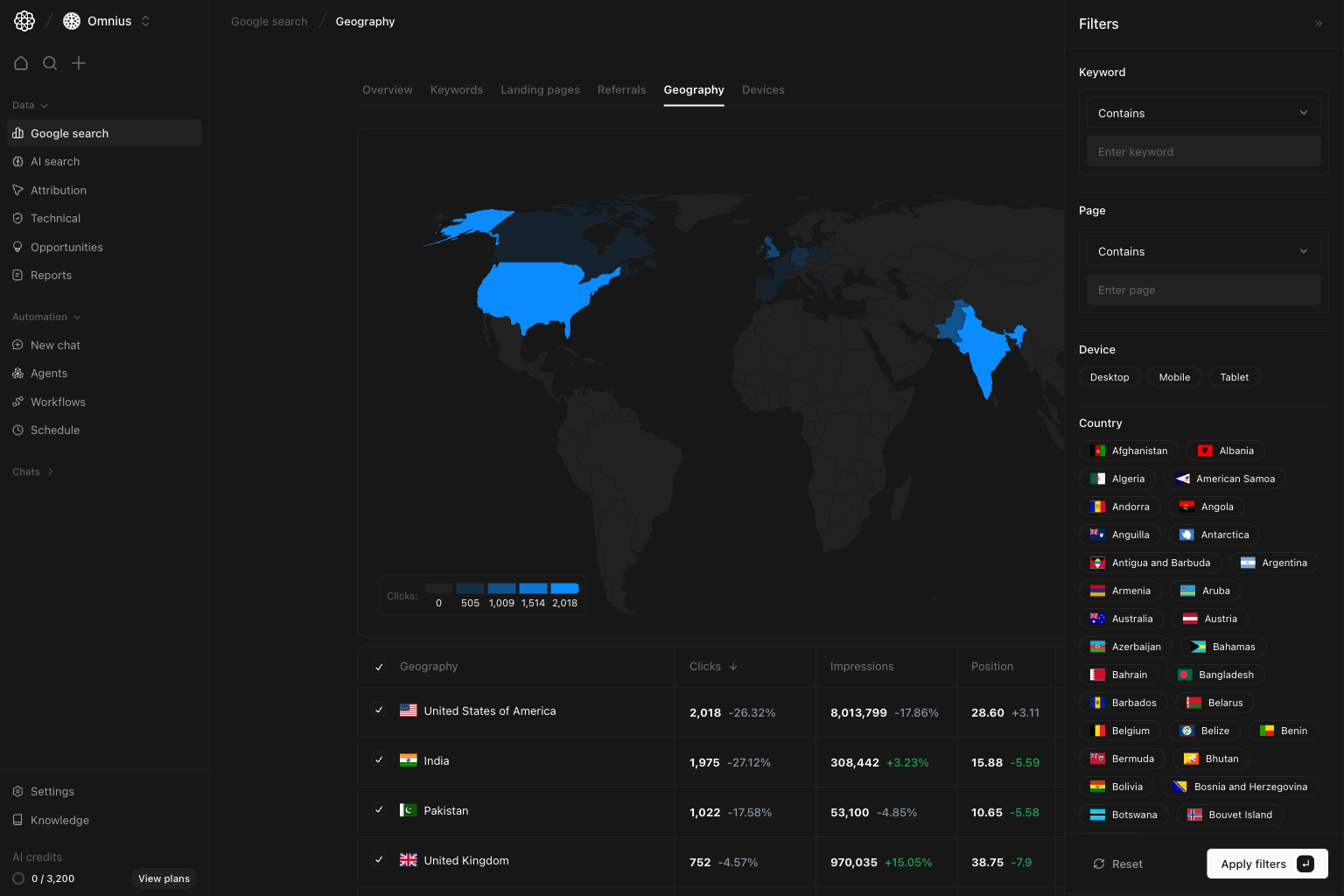The width and height of the screenshot is (1344, 896).
Task: Click View plans for AI credits
Action: click(x=164, y=878)
